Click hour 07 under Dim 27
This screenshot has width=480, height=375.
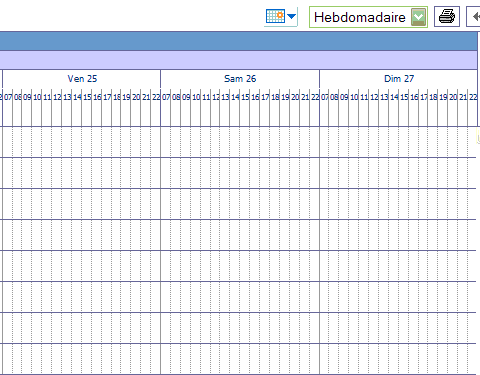[325, 97]
